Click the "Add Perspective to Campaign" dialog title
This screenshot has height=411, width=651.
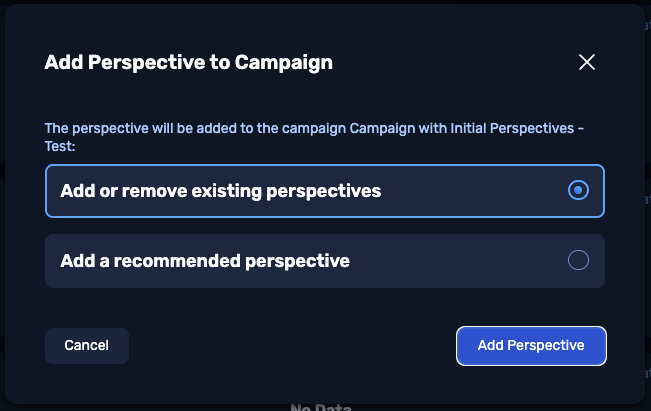coord(188,62)
